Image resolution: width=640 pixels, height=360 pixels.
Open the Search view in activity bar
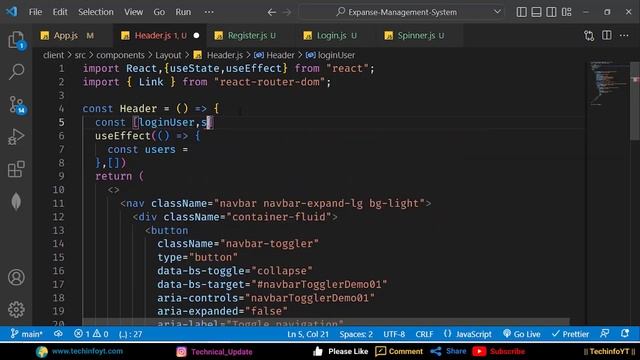(16, 72)
